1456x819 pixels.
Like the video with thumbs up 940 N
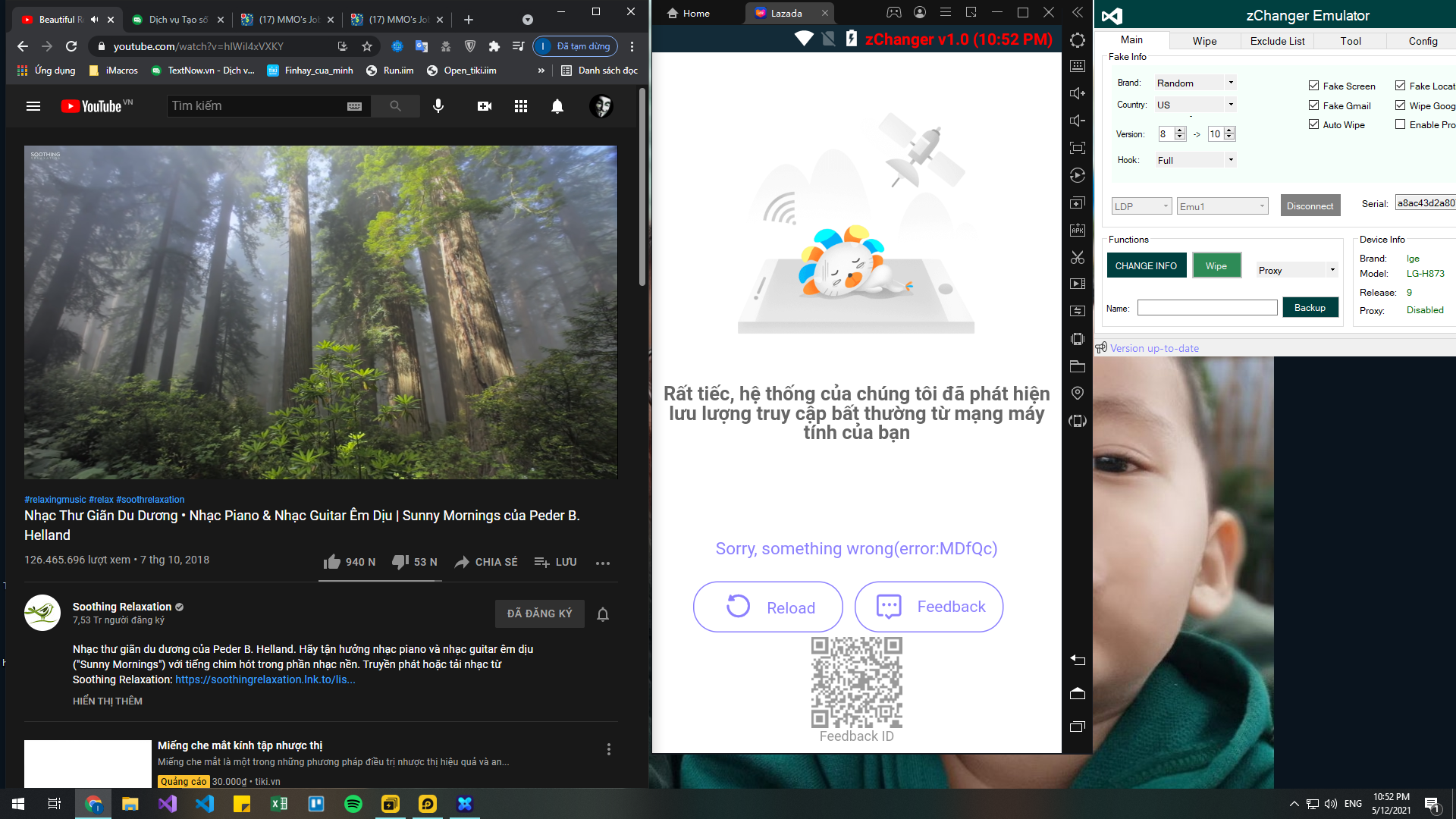coord(349,562)
